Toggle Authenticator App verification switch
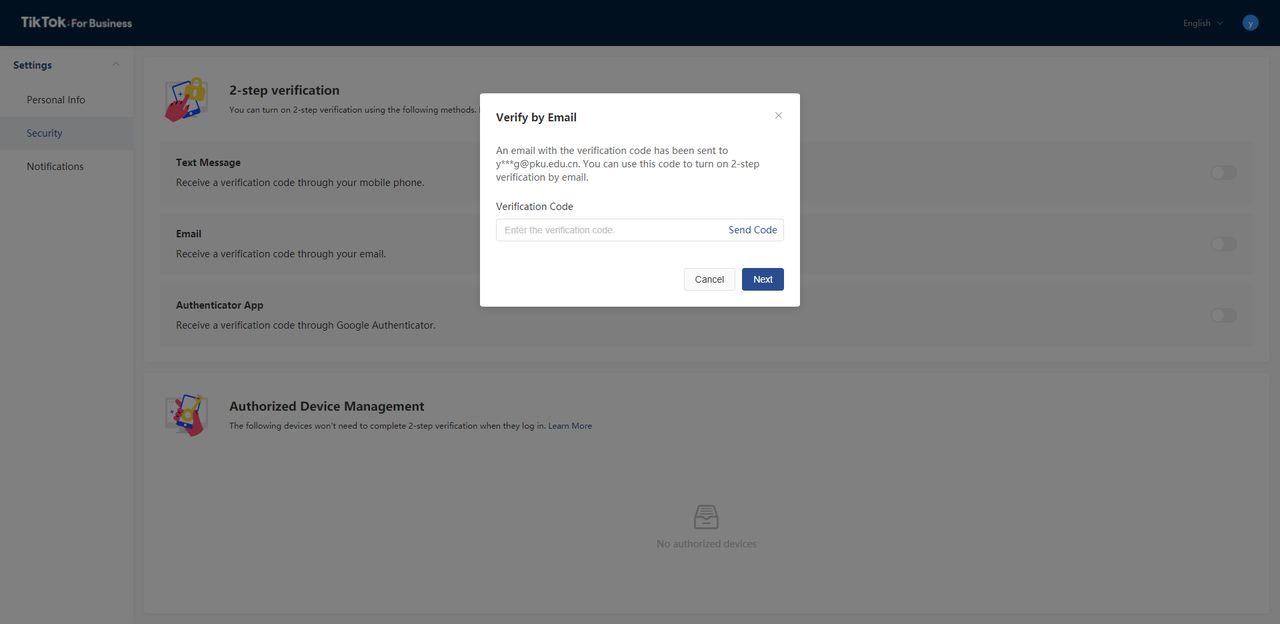1280x624 pixels. click(1223, 315)
